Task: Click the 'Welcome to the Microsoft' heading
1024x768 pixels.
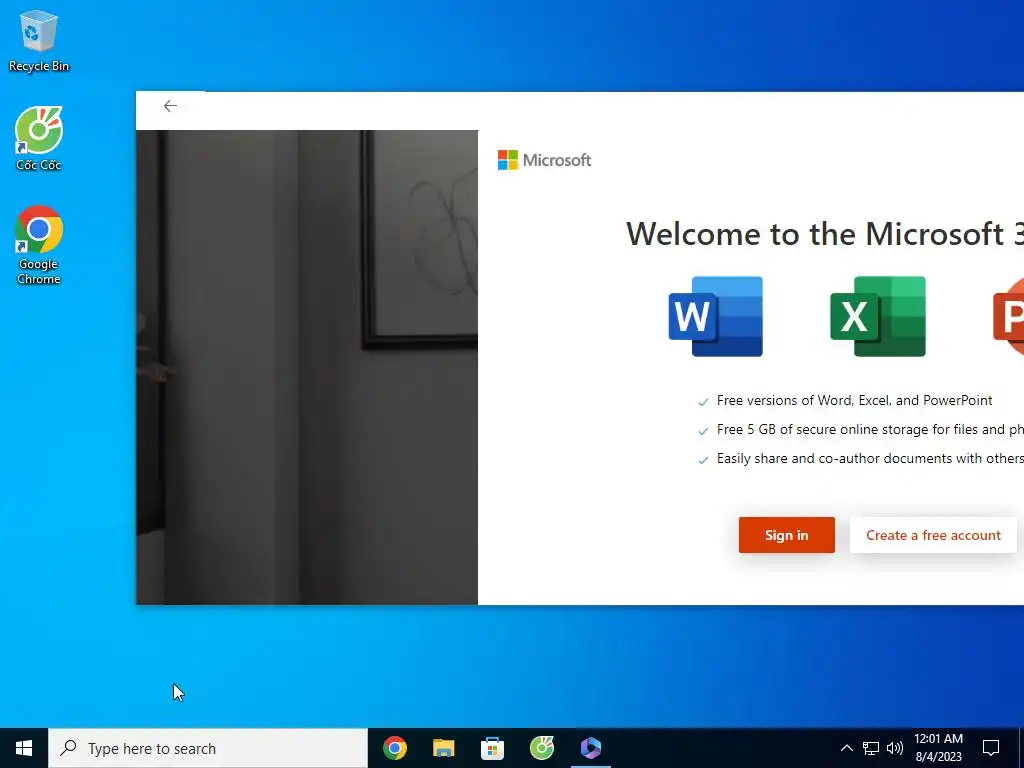Action: click(824, 233)
